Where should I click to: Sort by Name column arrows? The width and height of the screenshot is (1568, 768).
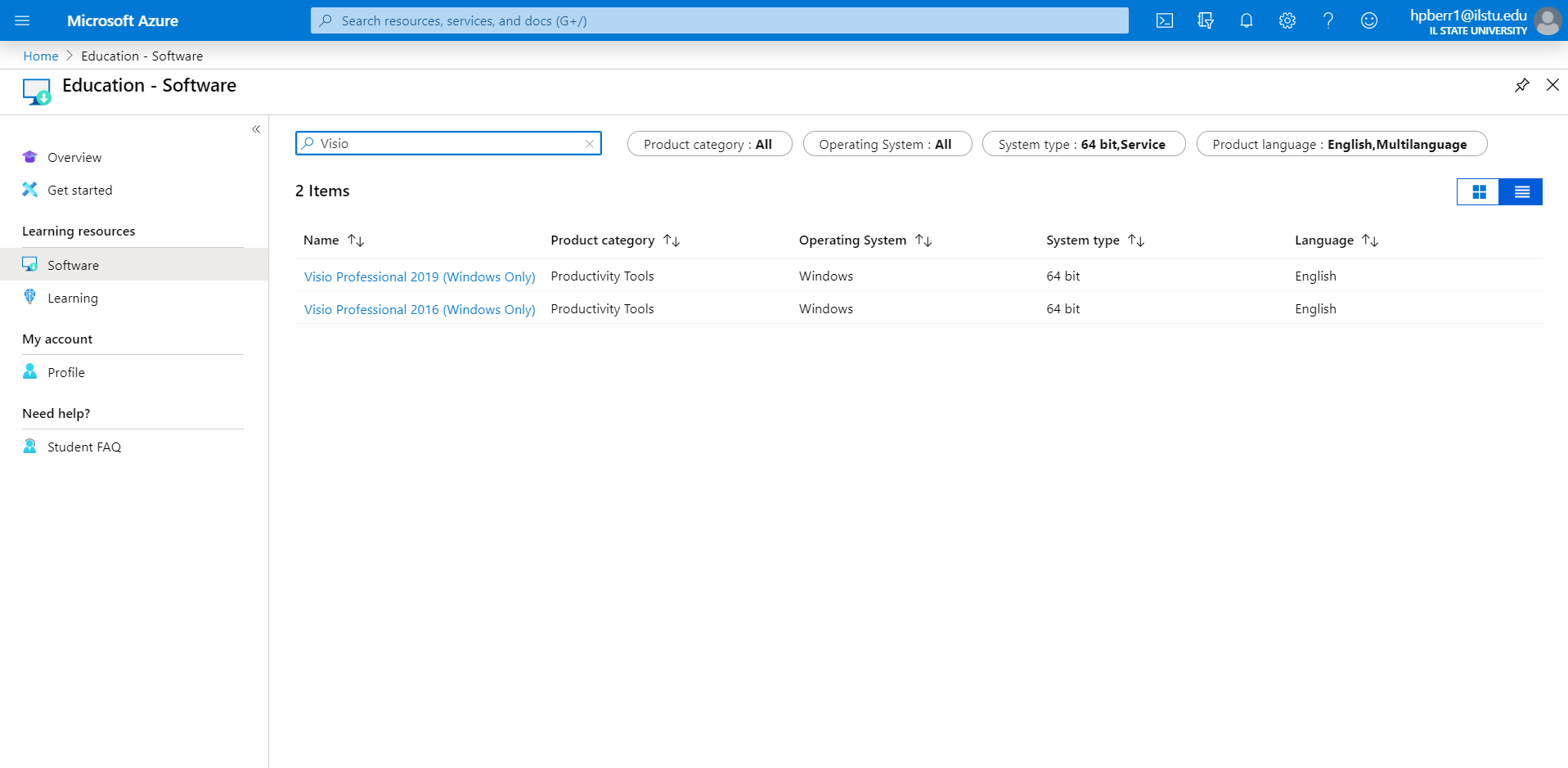coord(356,240)
